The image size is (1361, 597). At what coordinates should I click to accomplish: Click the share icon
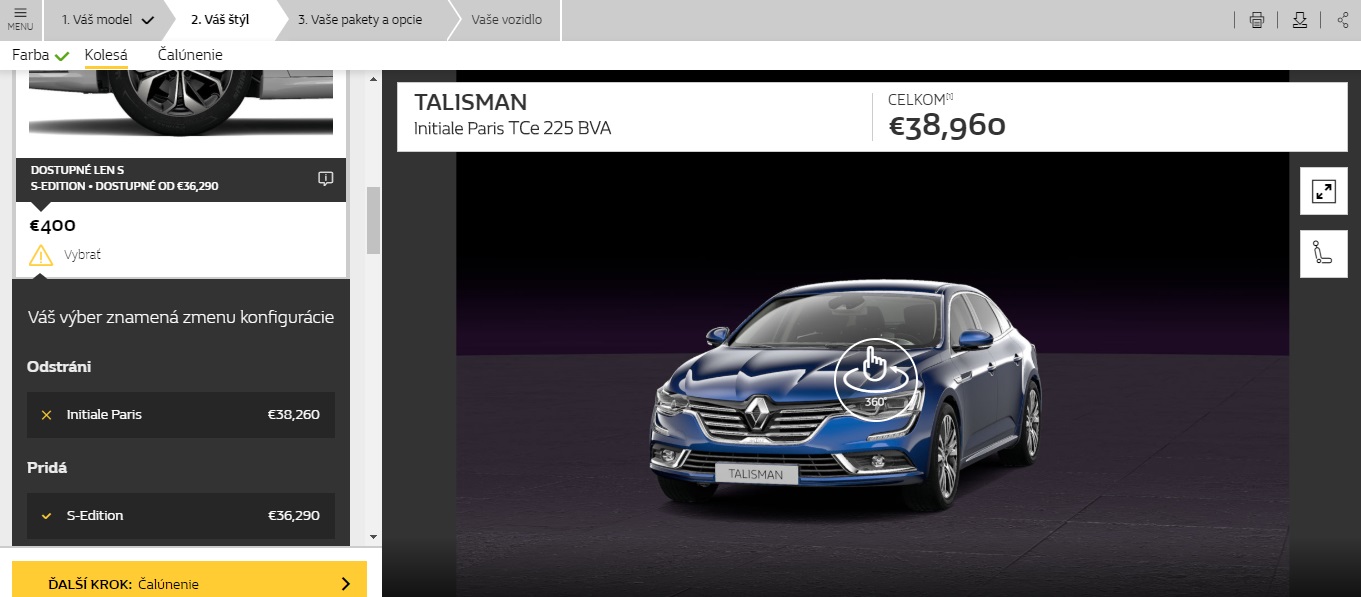[1342, 20]
